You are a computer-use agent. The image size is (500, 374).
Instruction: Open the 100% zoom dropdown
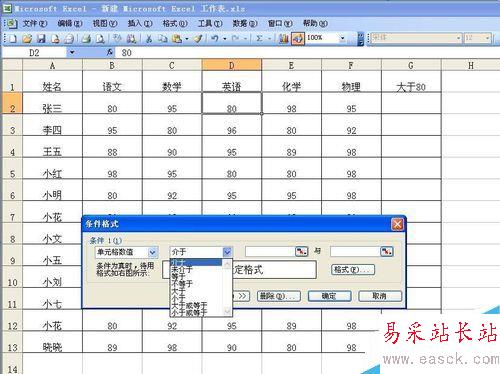tap(342, 38)
